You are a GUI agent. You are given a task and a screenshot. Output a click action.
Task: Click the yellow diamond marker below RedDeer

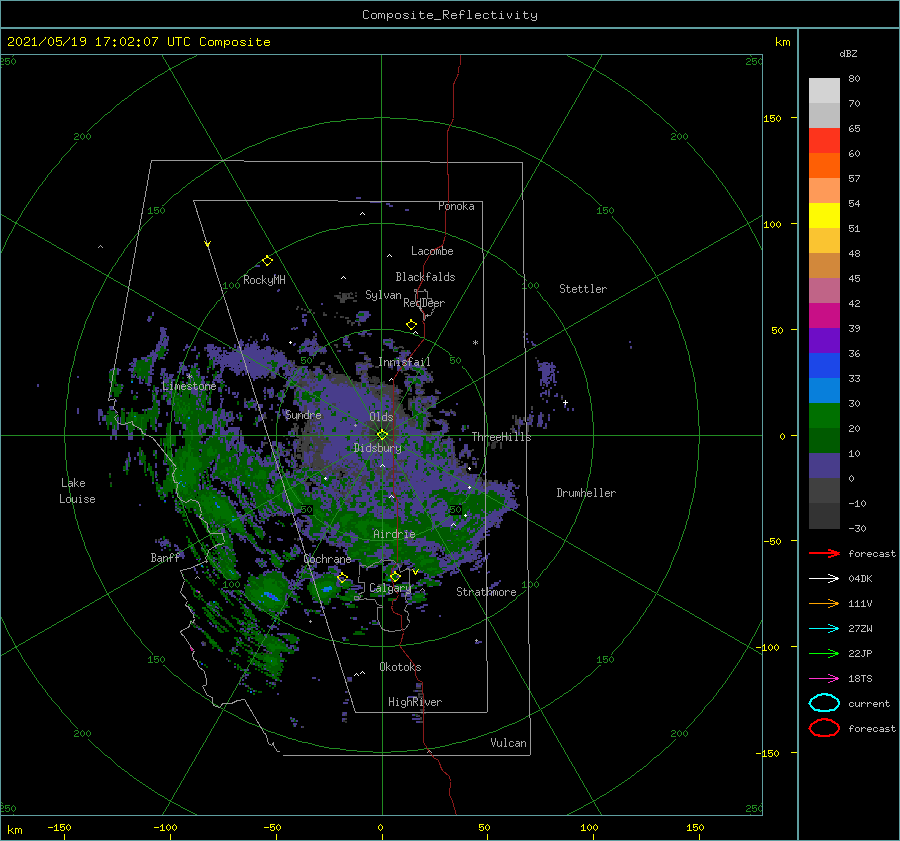tap(412, 325)
